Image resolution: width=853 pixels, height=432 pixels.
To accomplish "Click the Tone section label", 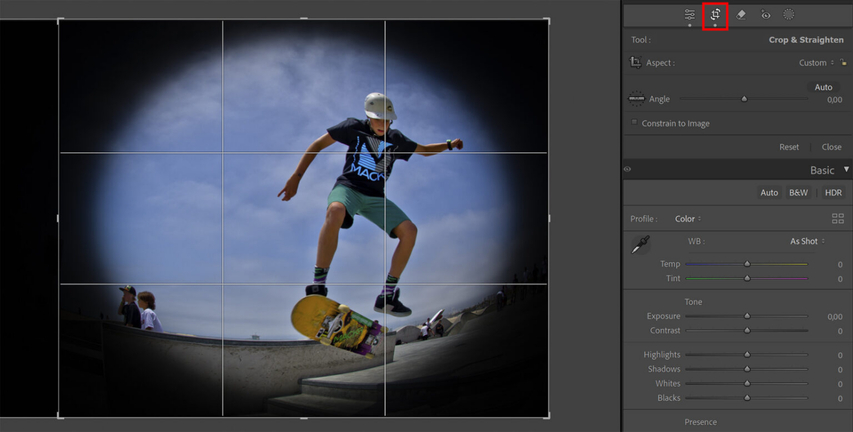I will pyautogui.click(x=693, y=302).
